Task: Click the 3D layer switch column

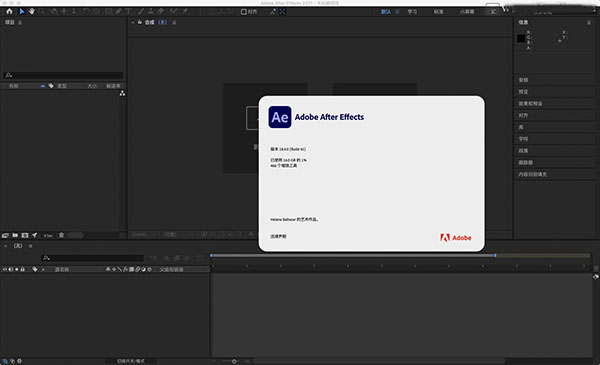Action: 149,269
